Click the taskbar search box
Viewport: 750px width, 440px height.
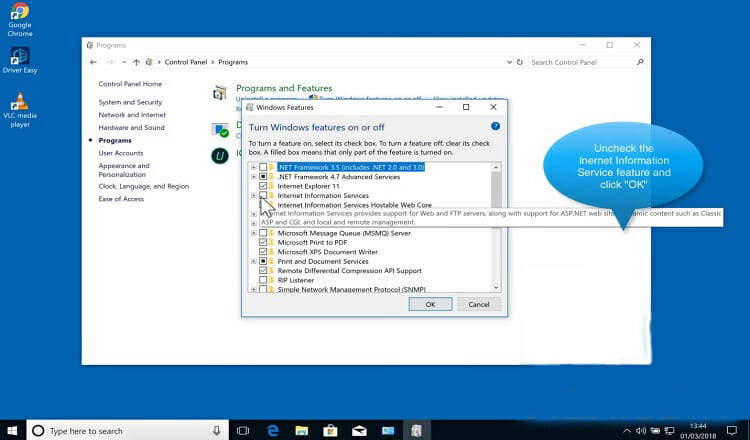[127, 430]
